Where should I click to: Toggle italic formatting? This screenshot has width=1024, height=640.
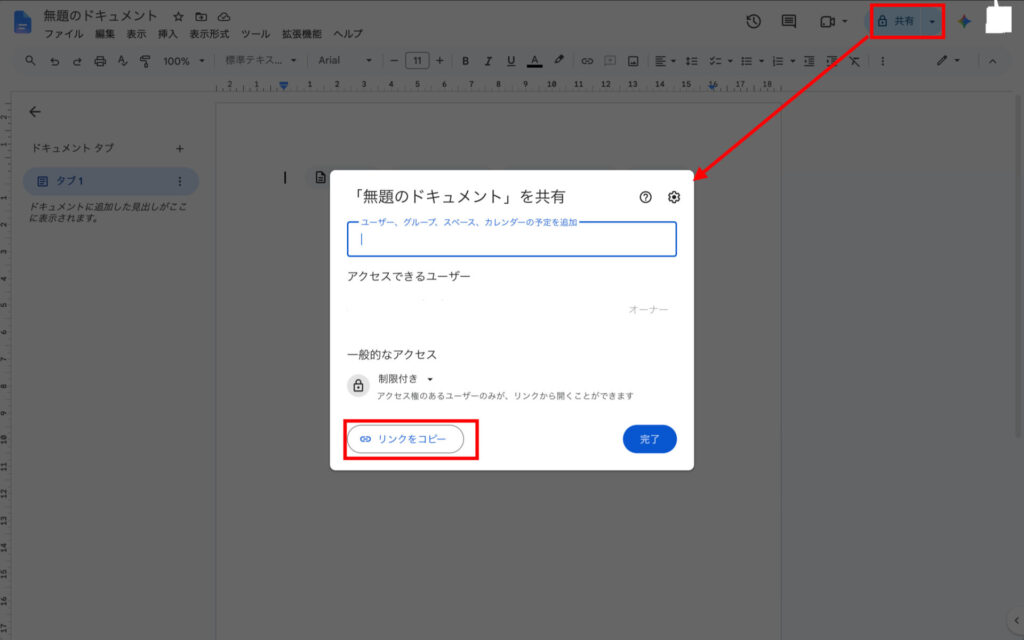(x=488, y=61)
